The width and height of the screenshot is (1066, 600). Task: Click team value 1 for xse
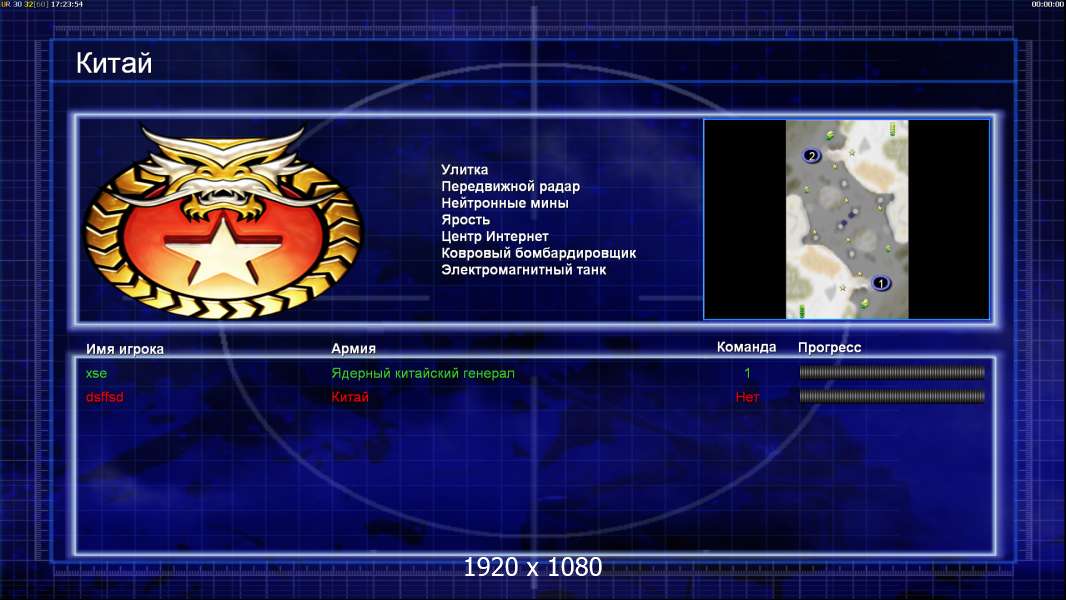tap(747, 373)
